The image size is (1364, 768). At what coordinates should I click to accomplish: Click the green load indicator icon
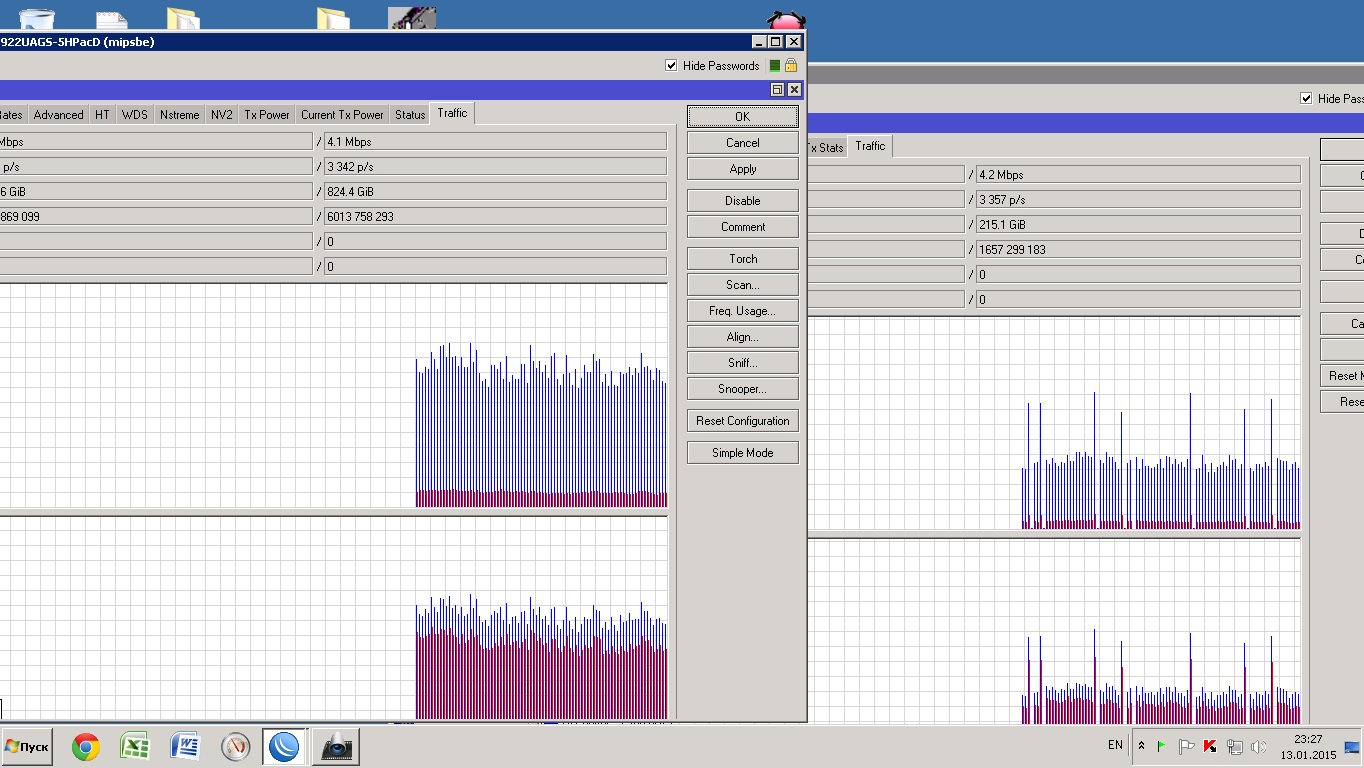click(774, 66)
